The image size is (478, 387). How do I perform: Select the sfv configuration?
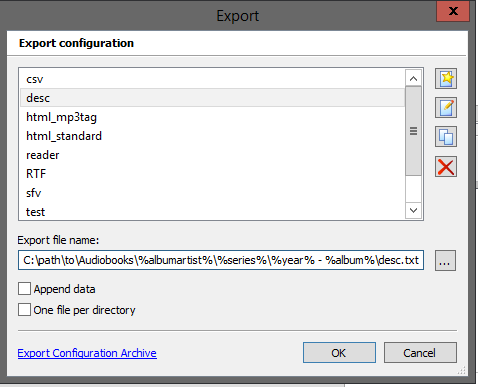[212, 193]
